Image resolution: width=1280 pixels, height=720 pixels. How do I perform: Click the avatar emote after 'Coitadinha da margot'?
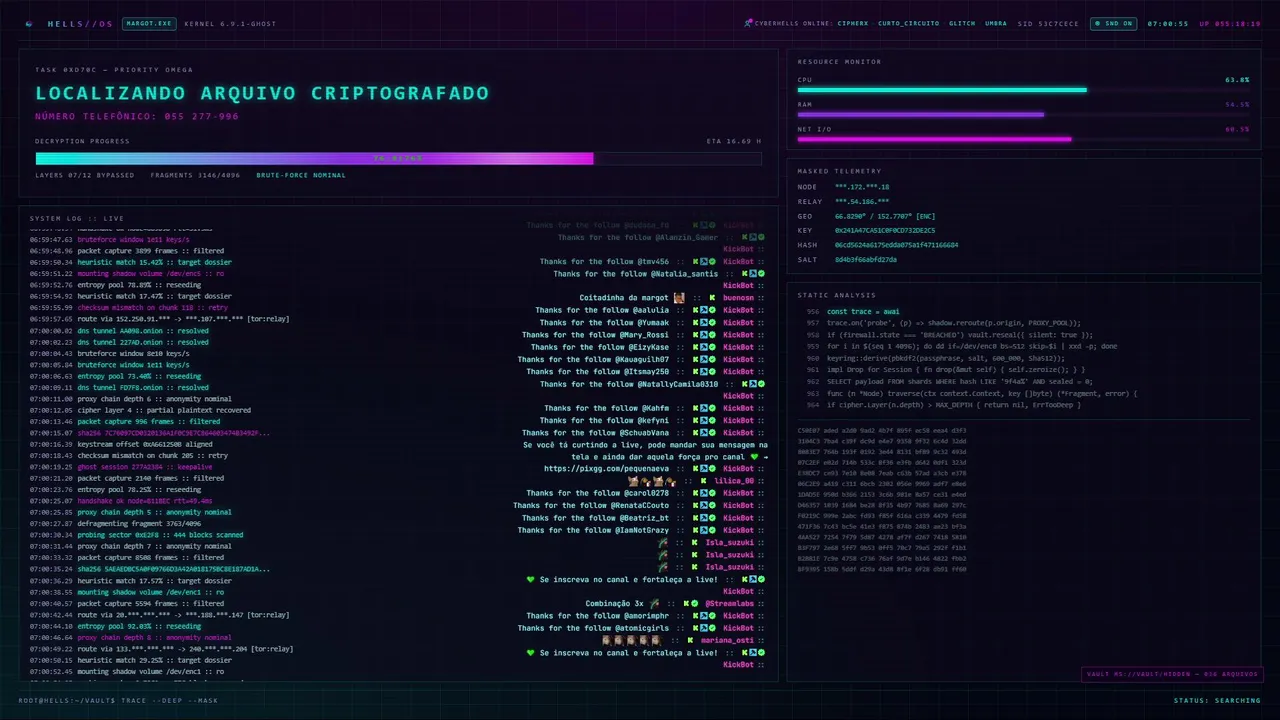[x=679, y=298]
